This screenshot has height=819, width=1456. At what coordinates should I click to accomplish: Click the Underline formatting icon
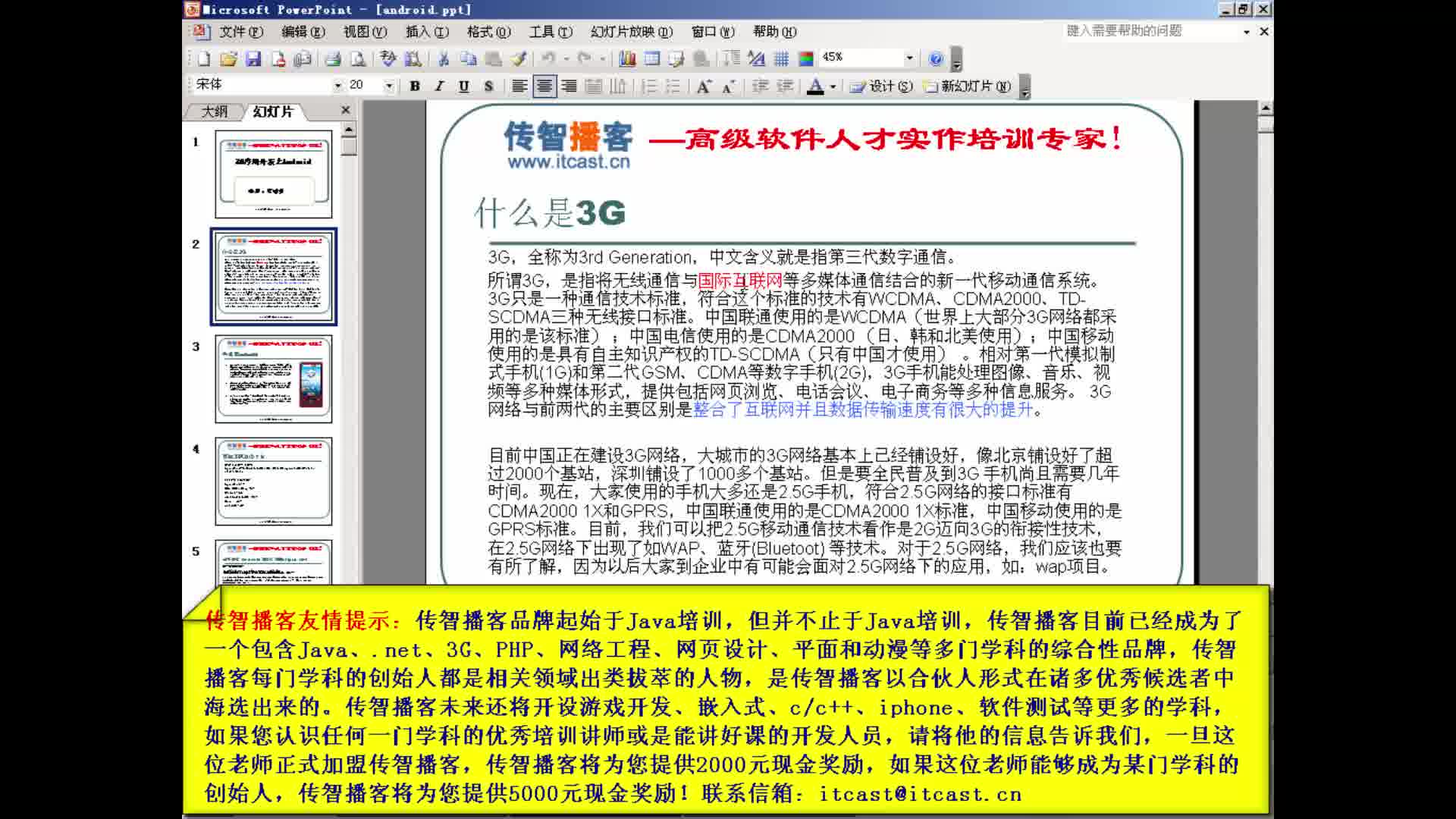click(x=463, y=86)
